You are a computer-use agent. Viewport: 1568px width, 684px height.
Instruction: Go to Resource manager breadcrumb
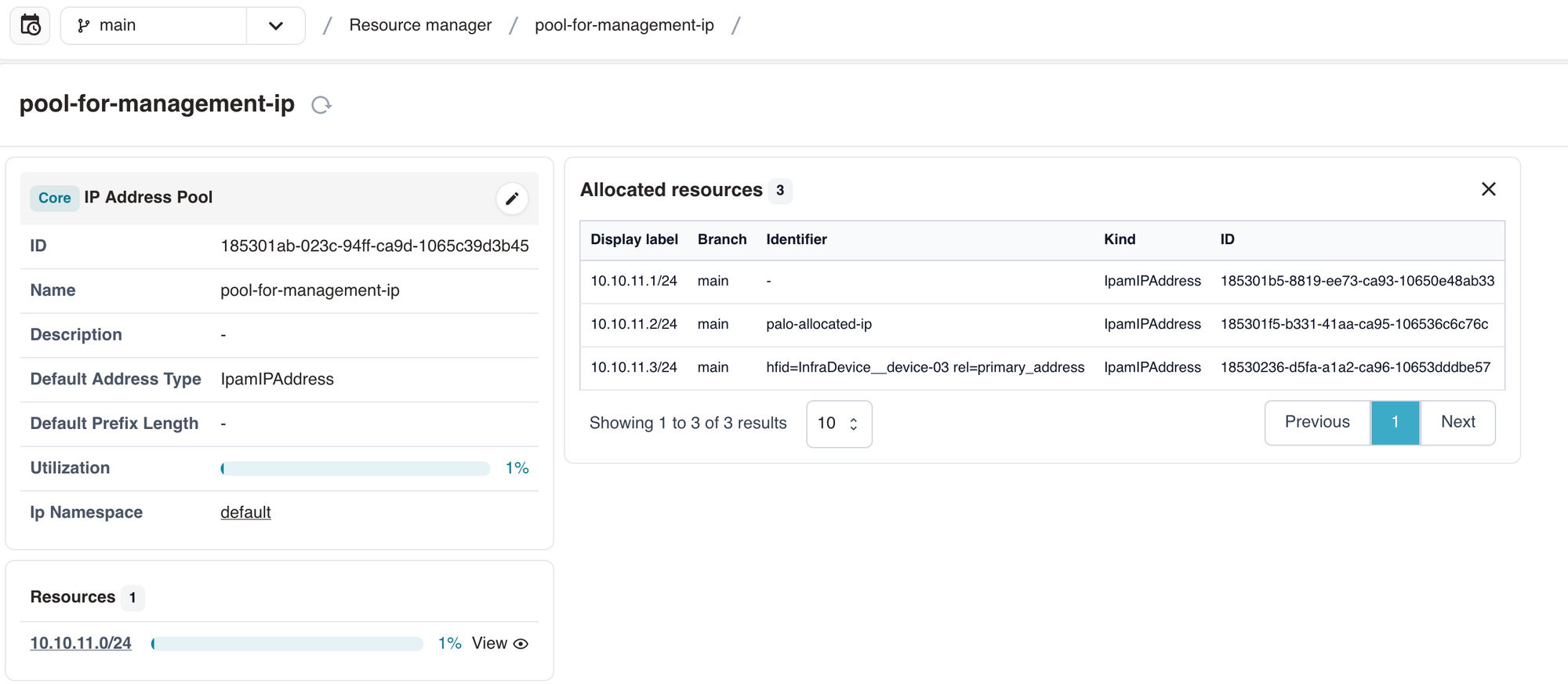pos(420,25)
